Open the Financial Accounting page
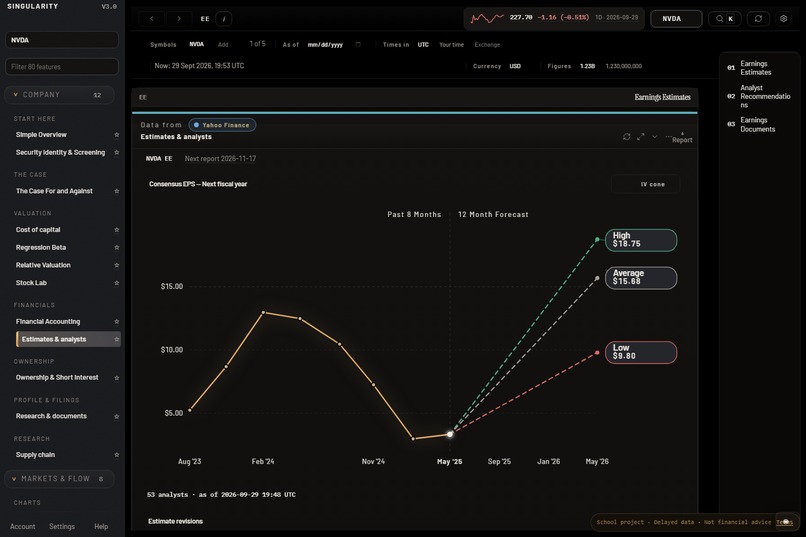This screenshot has height=537, width=806. coord(48,322)
